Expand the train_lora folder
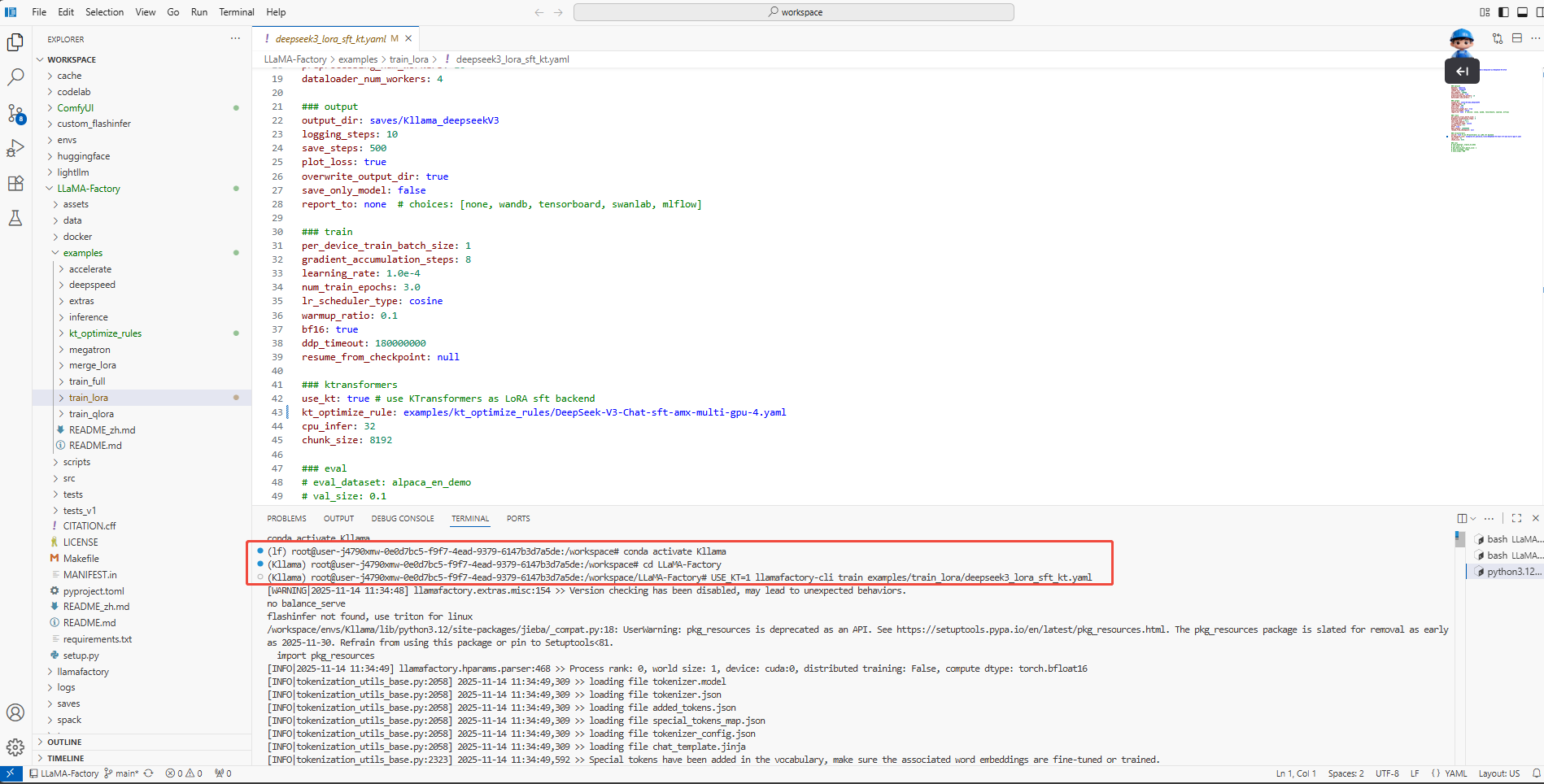 pos(88,398)
